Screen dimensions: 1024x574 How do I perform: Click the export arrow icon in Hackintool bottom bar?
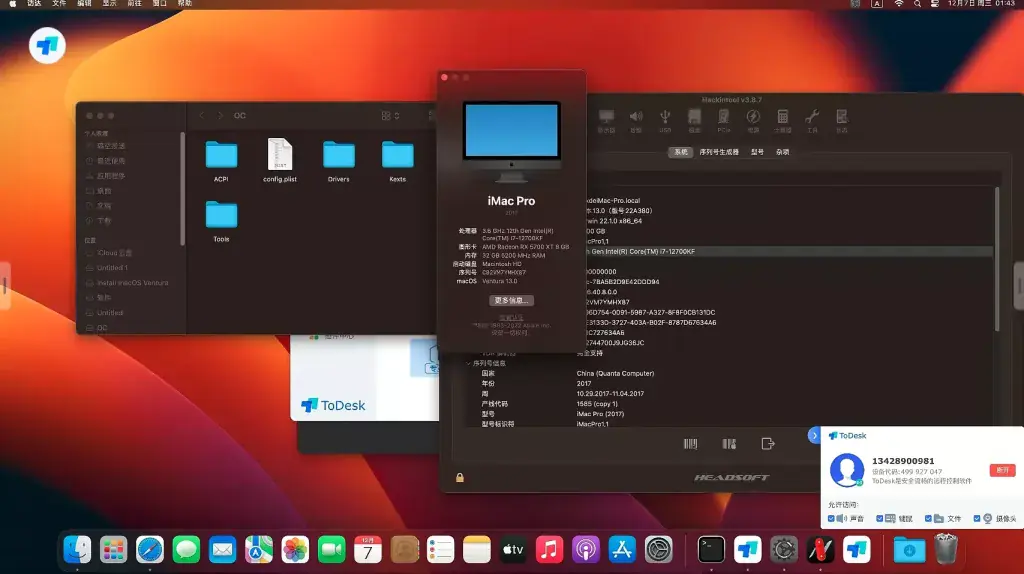click(x=768, y=444)
